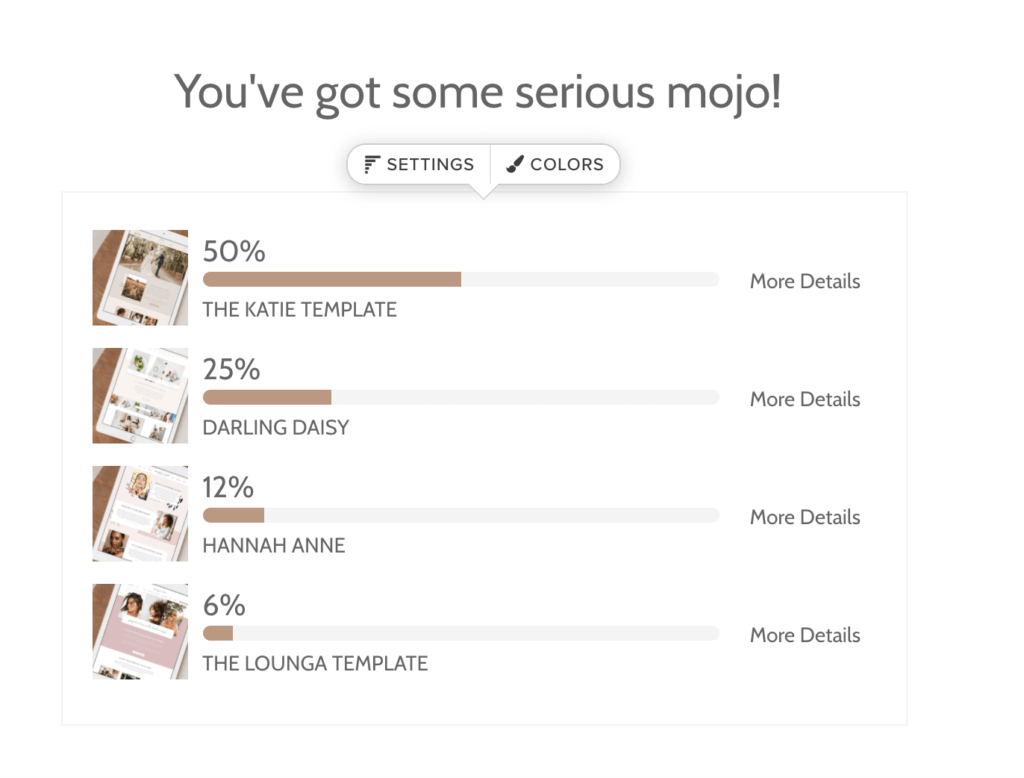Screen dimensions: 1024x778
Task: Click the 50% progress bar
Action: pos(461,280)
